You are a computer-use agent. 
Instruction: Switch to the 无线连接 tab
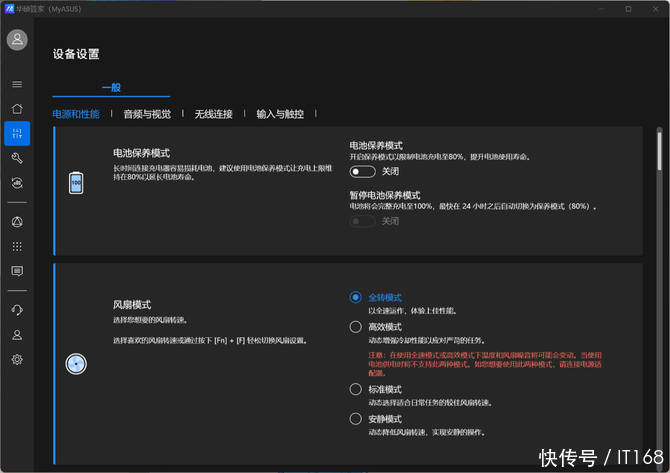(213, 114)
